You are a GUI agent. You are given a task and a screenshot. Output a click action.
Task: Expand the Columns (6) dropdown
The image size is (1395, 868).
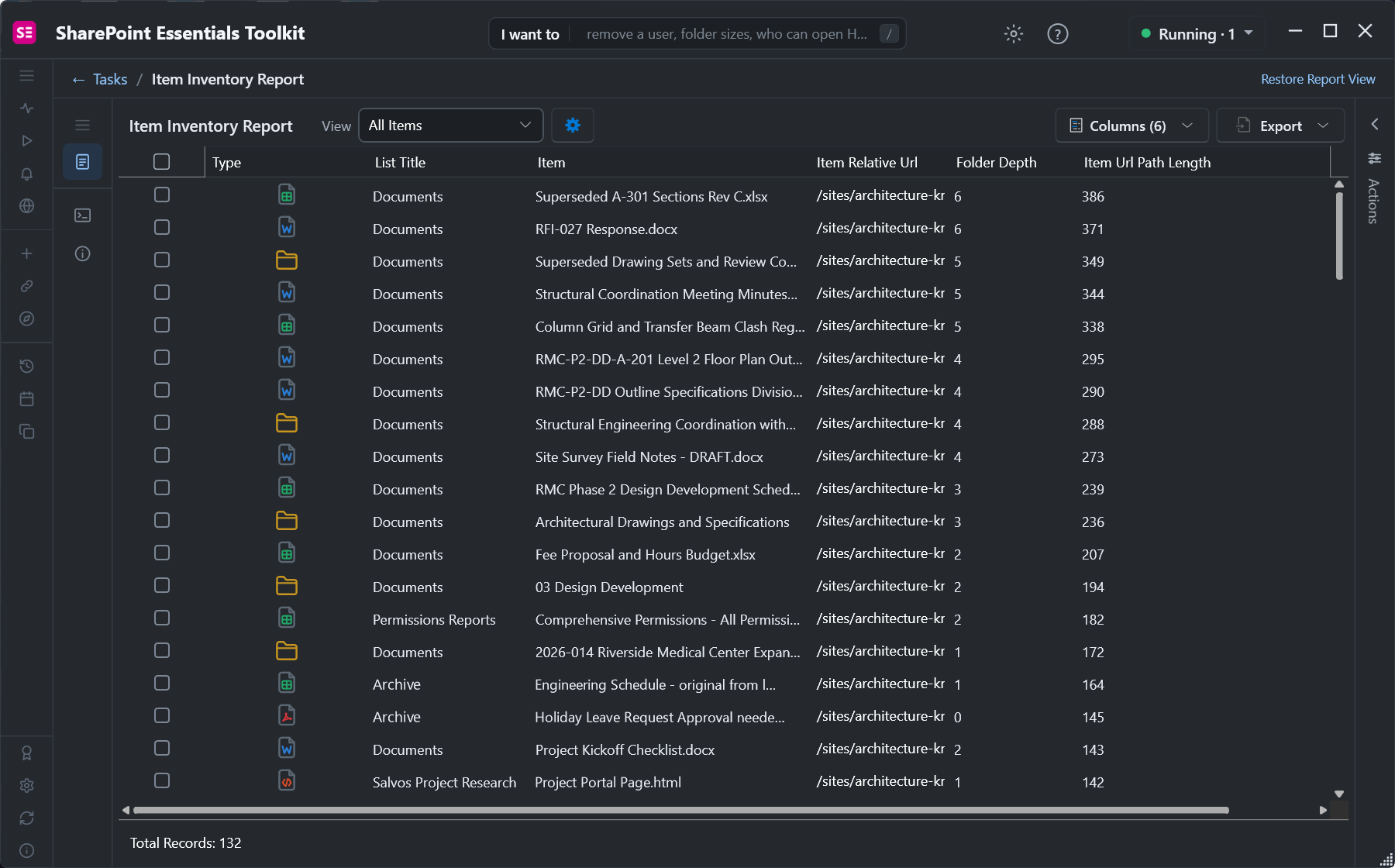click(x=1131, y=126)
